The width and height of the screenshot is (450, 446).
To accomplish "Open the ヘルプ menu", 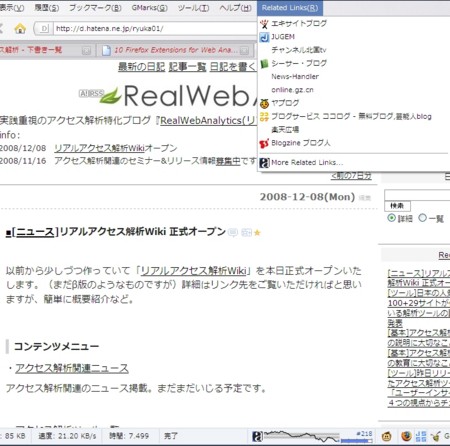I will pos(235,8).
